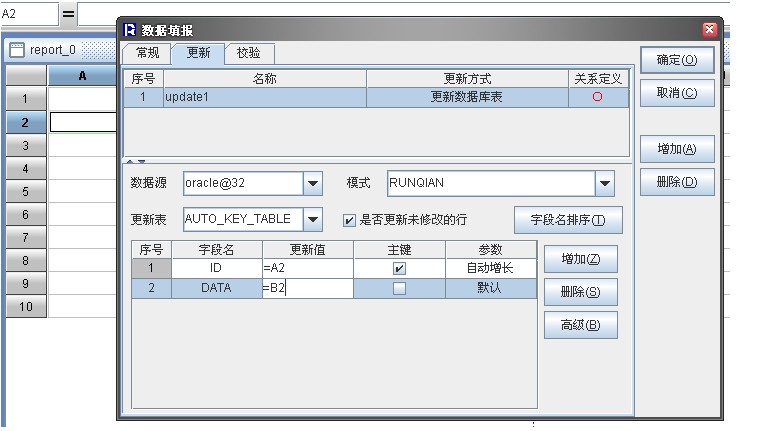The width and height of the screenshot is (764, 431).
Task: Close the 数据填报 dialog
Action: tap(709, 30)
